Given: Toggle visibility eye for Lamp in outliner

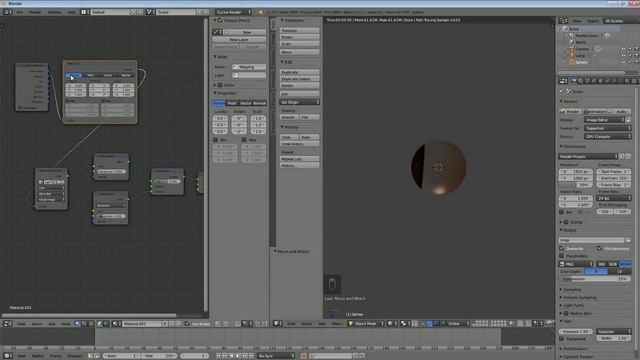Looking at the screenshot, I should (623, 56).
